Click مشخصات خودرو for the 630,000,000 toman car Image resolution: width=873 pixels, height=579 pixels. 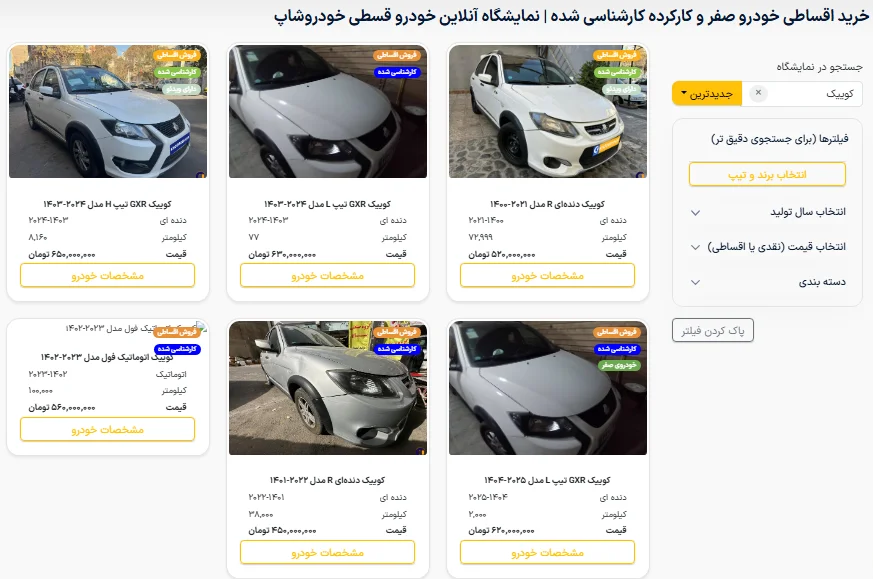tap(327, 276)
